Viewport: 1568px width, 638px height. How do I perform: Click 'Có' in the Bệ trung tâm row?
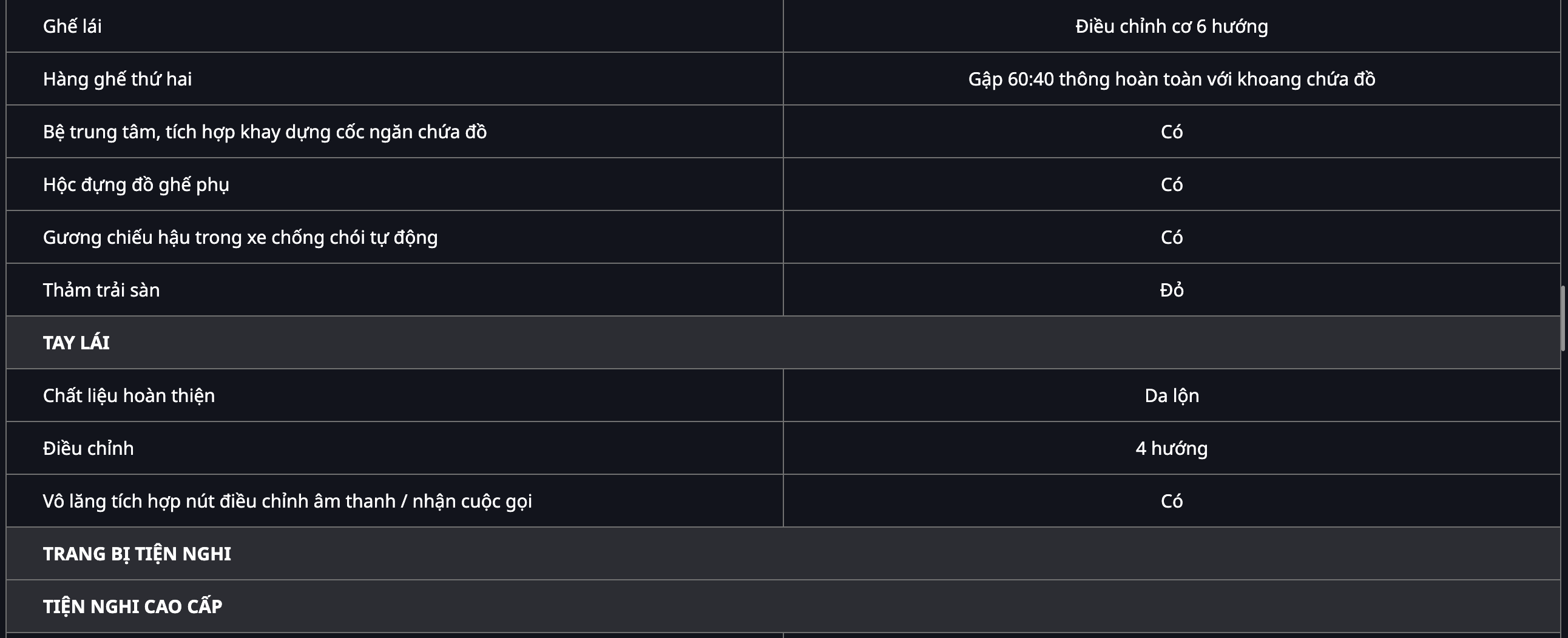tap(1171, 132)
